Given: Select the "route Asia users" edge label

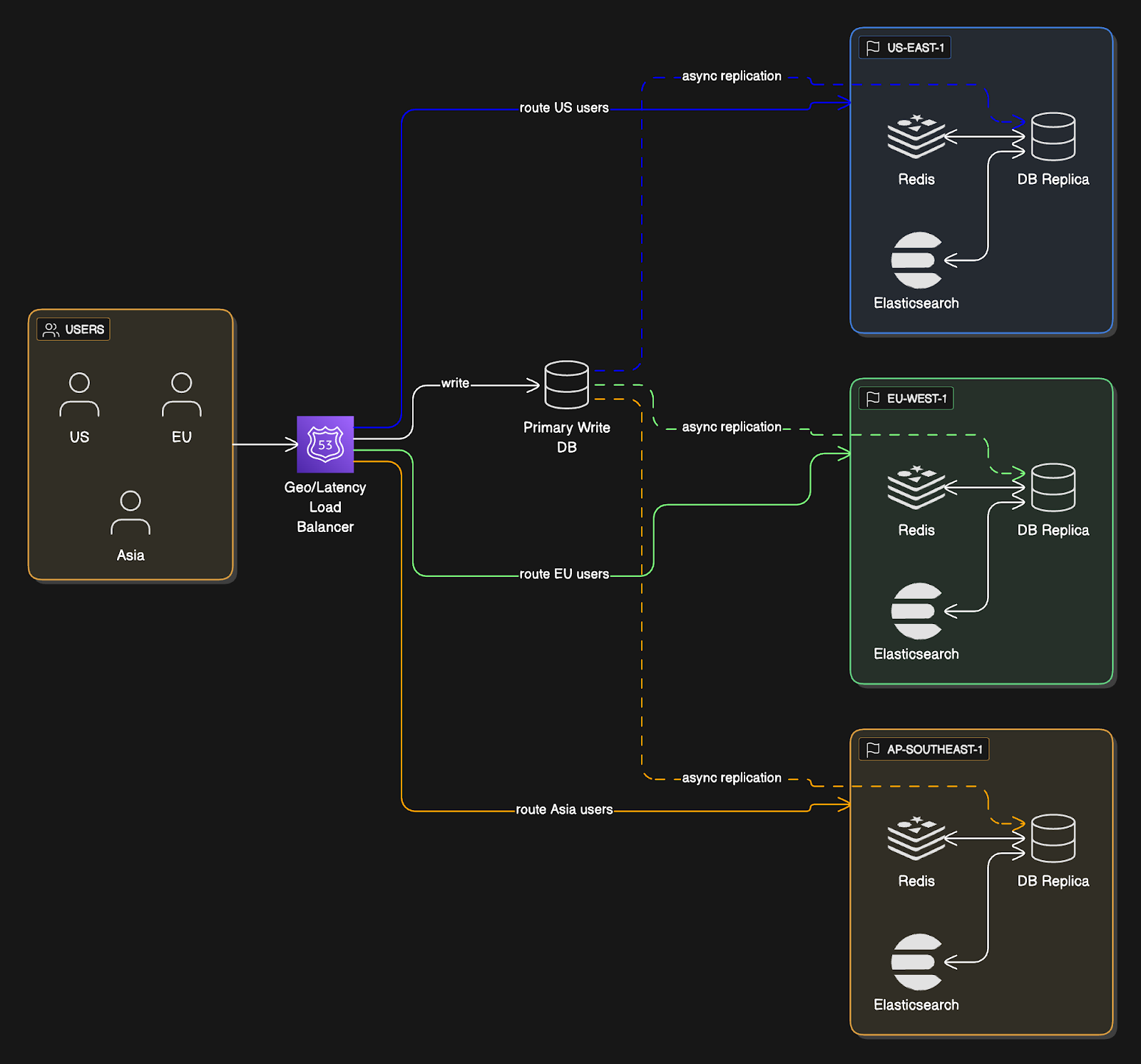Looking at the screenshot, I should pos(564,809).
